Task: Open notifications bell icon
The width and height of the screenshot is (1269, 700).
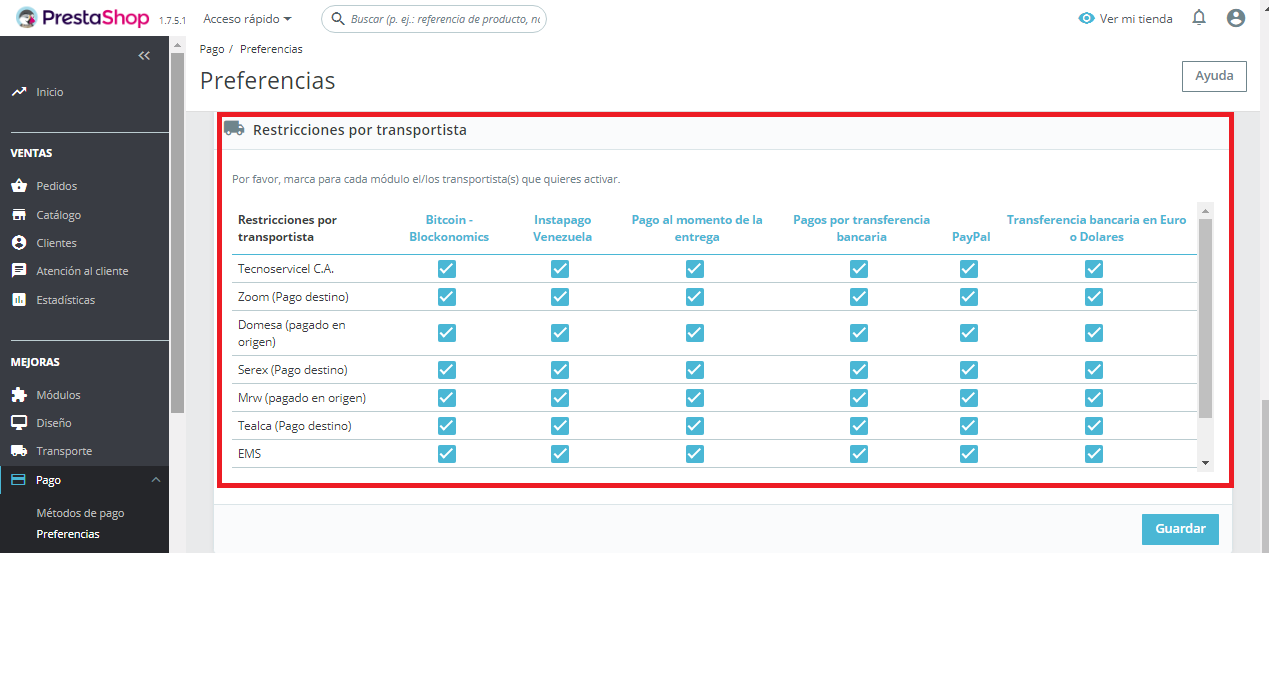Action: tap(1199, 18)
